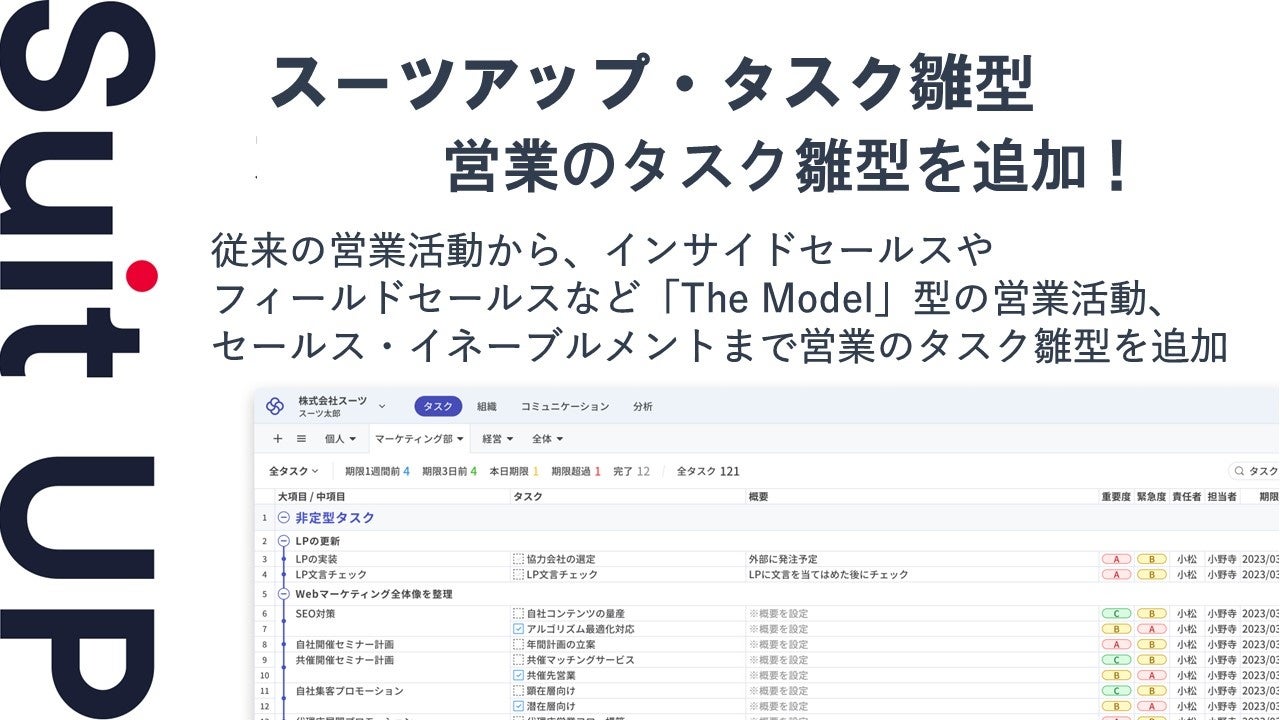Viewport: 1280px width, 720px height.
Task: Select the SEO対策 item cell
Action: tap(316, 613)
